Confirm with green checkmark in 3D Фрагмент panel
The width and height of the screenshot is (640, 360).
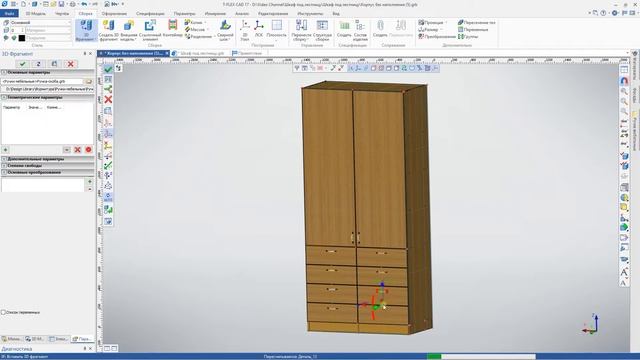click(x=22, y=64)
